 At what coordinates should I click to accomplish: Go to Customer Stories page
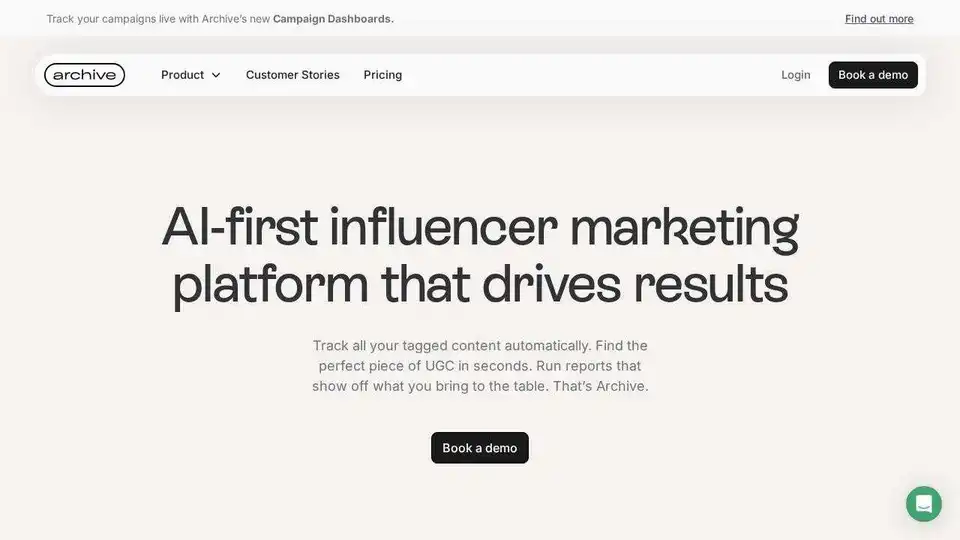[293, 75]
